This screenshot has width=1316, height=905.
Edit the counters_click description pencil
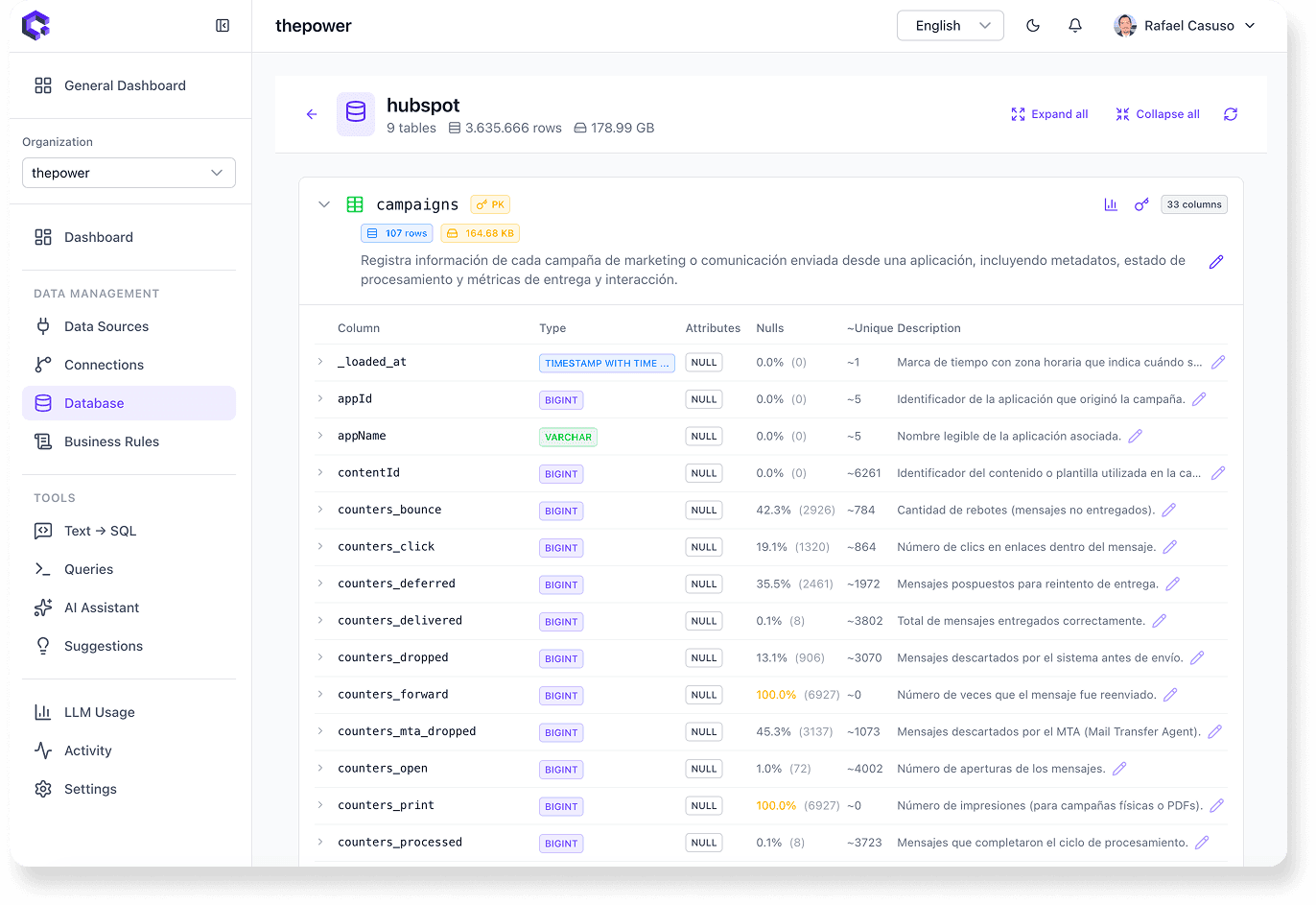tap(1169, 547)
